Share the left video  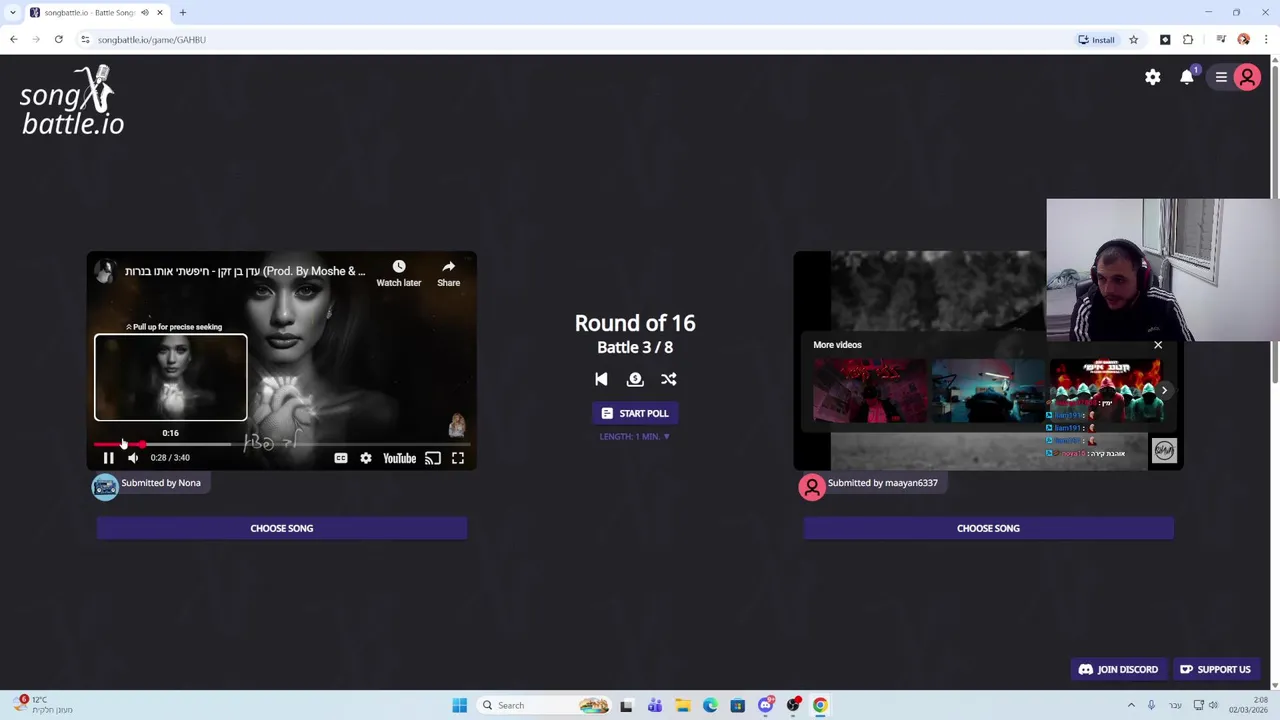448,272
